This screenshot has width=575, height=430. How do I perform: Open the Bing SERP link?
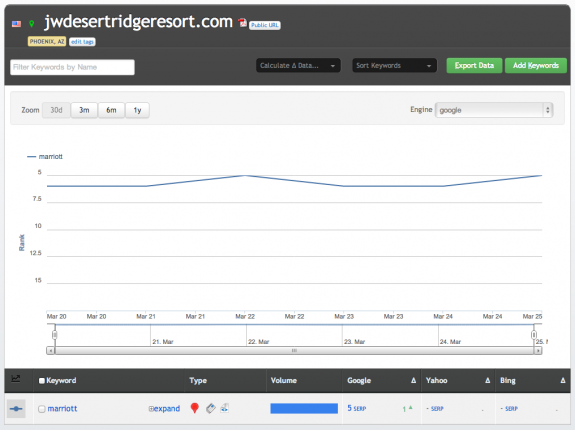(x=511, y=408)
